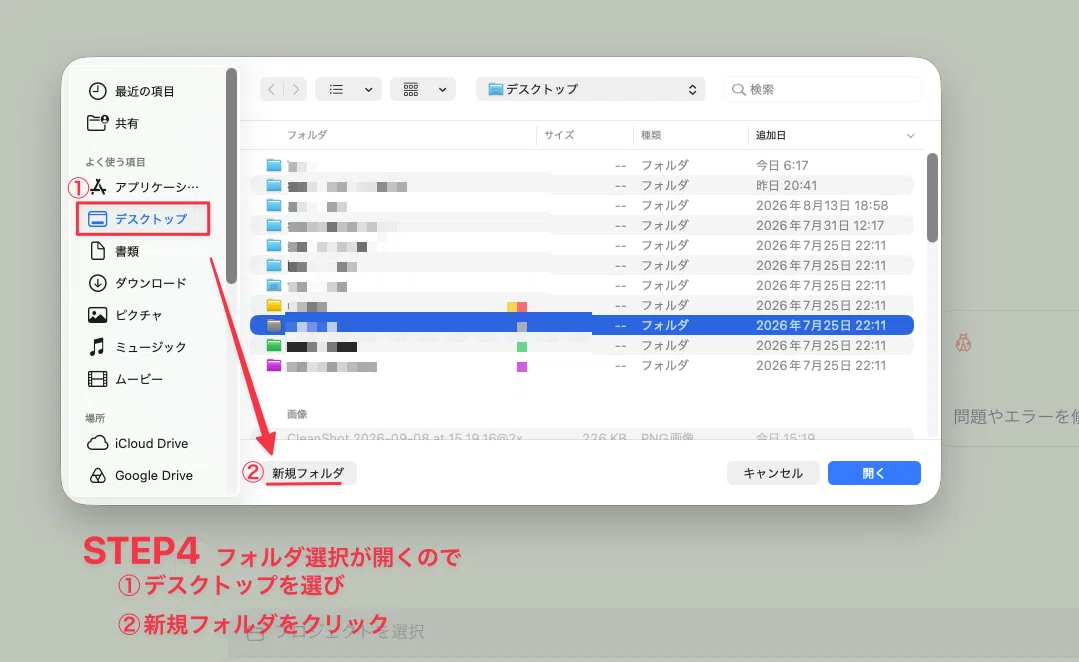Viewport: 1079px width, 662px height.
Task: Click the purple tag swatch
Action: pyautogui.click(x=522, y=367)
